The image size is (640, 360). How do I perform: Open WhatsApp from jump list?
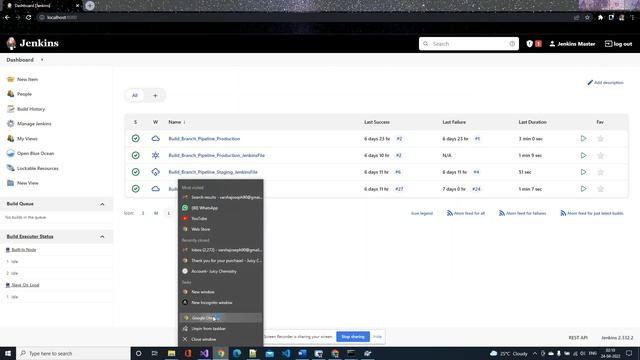pyautogui.click(x=220, y=208)
